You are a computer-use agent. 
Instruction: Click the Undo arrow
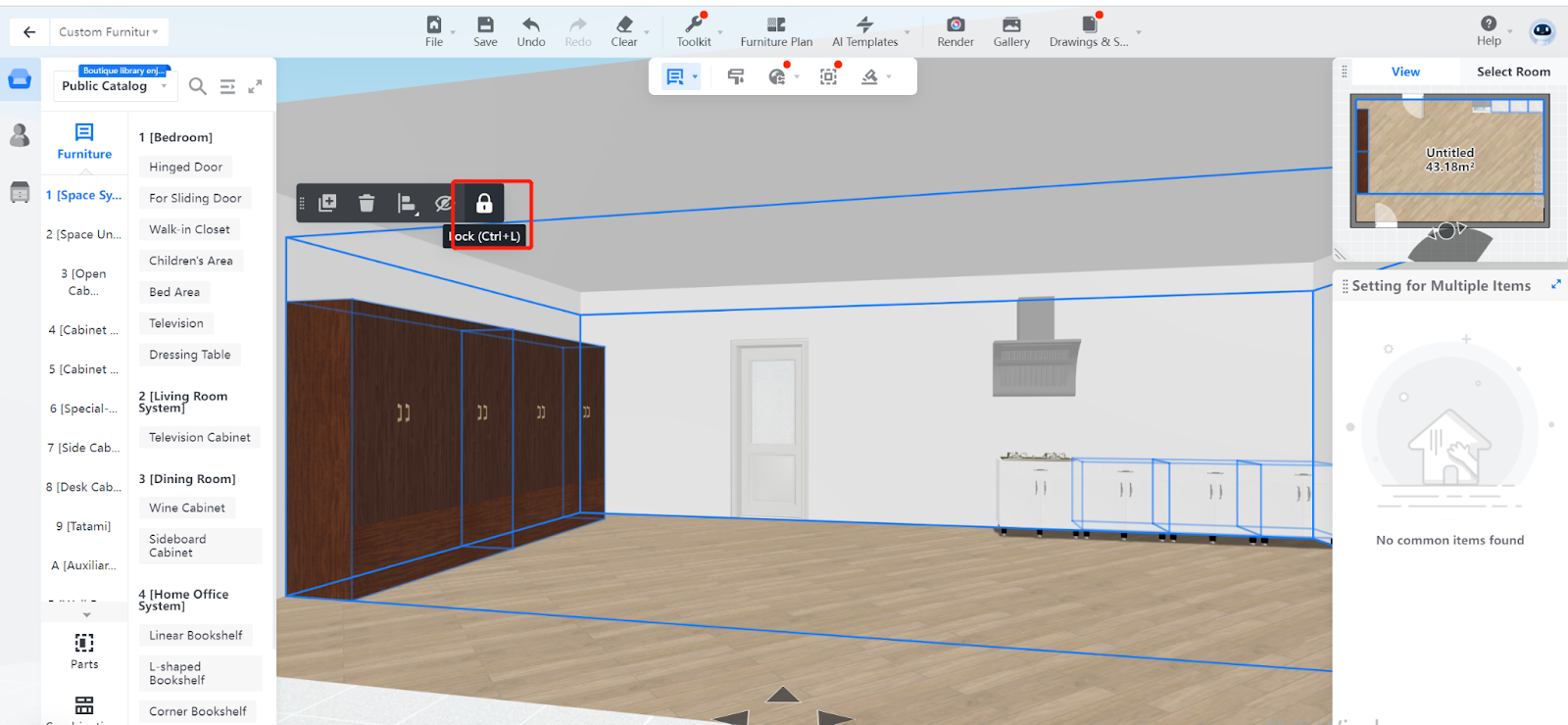pyautogui.click(x=530, y=31)
